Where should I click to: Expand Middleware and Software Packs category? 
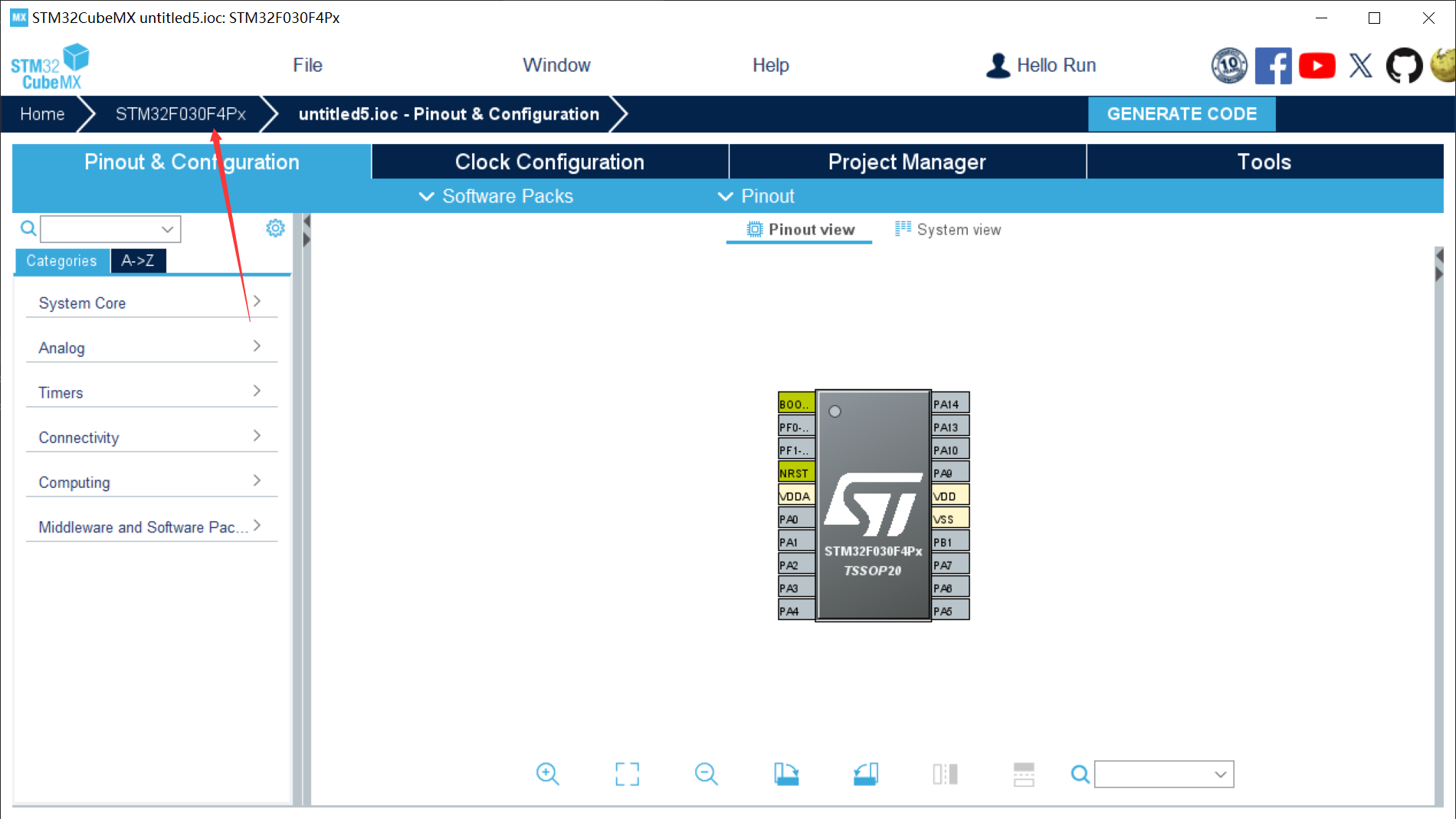click(152, 526)
